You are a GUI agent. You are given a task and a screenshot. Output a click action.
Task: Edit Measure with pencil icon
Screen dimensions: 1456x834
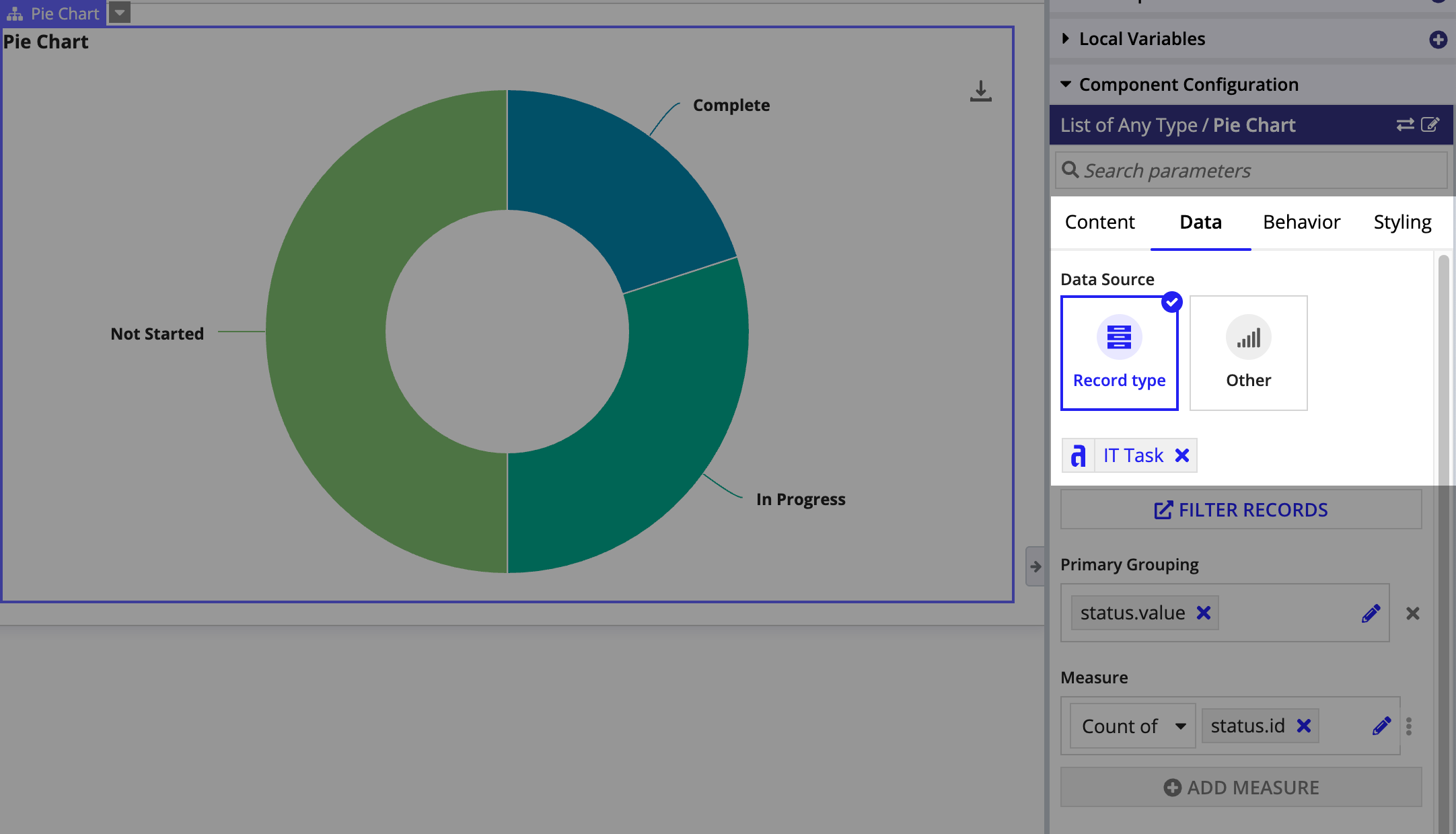point(1381,726)
